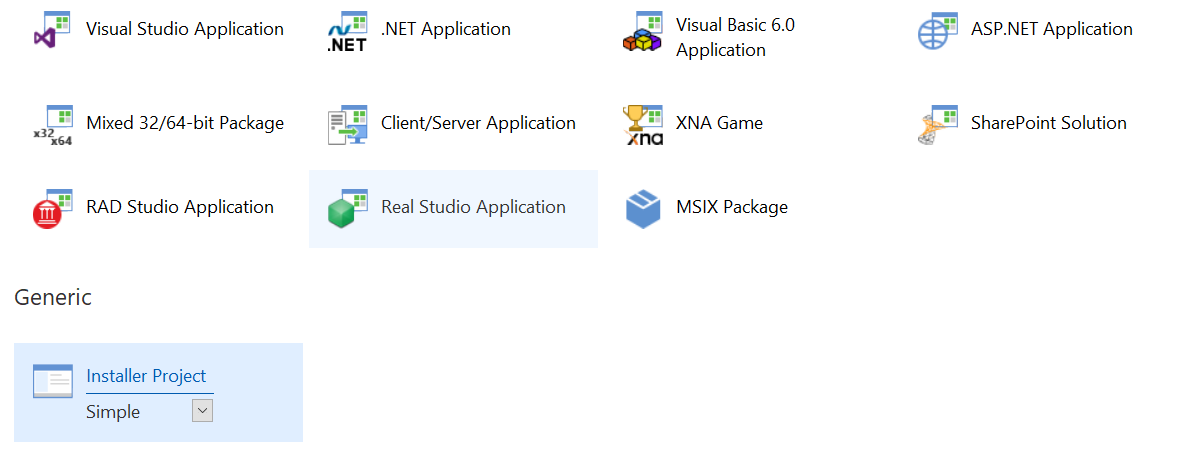Choose the 'Visual Basic 6.0 Application' label

click(735, 37)
